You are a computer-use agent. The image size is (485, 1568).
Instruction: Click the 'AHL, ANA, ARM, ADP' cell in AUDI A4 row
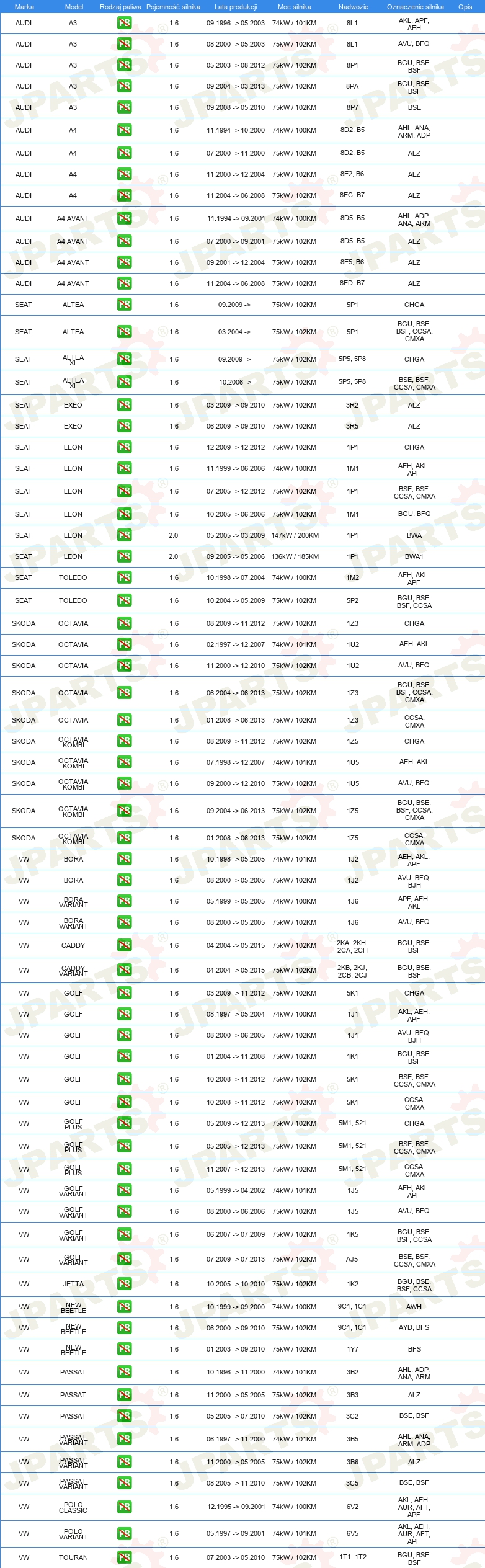[x=414, y=131]
